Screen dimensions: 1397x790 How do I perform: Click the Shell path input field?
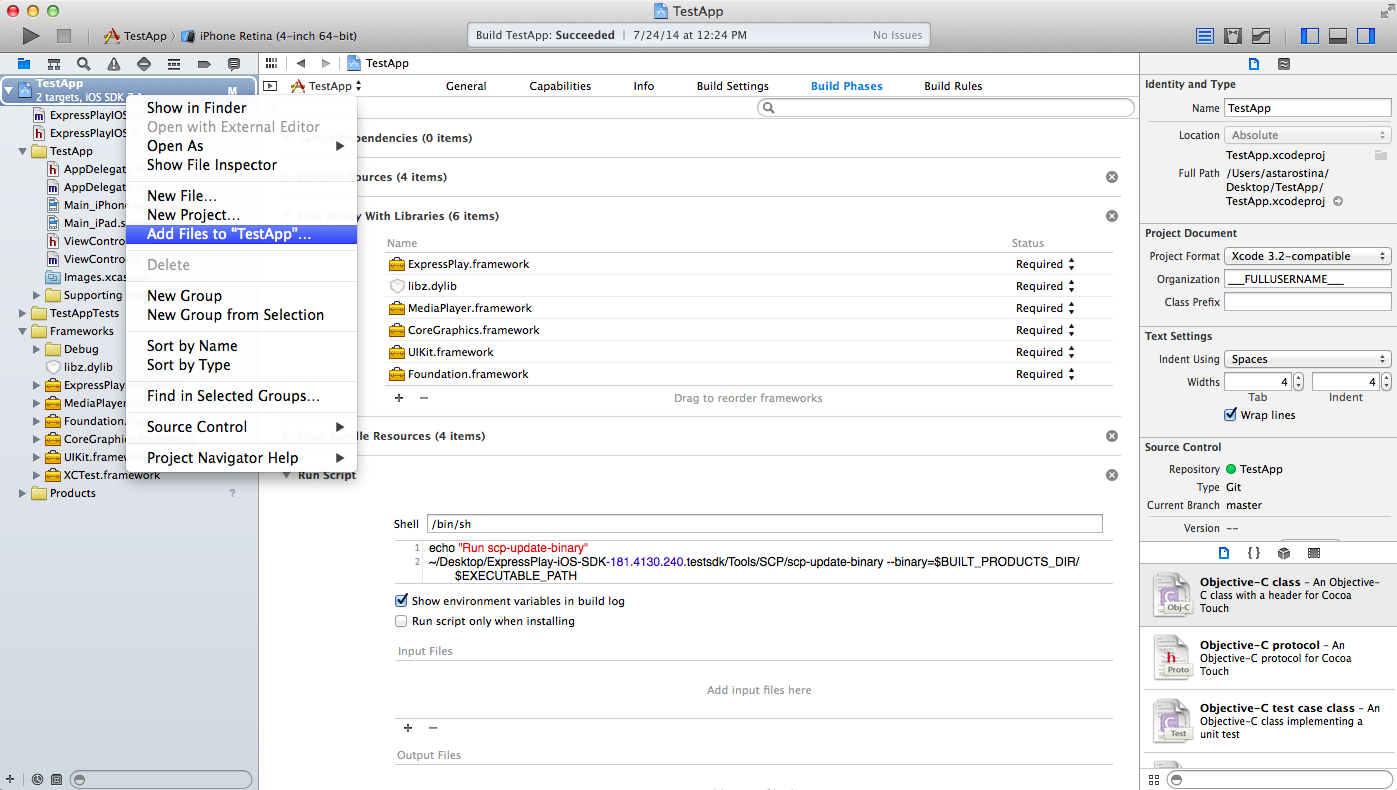pos(764,524)
